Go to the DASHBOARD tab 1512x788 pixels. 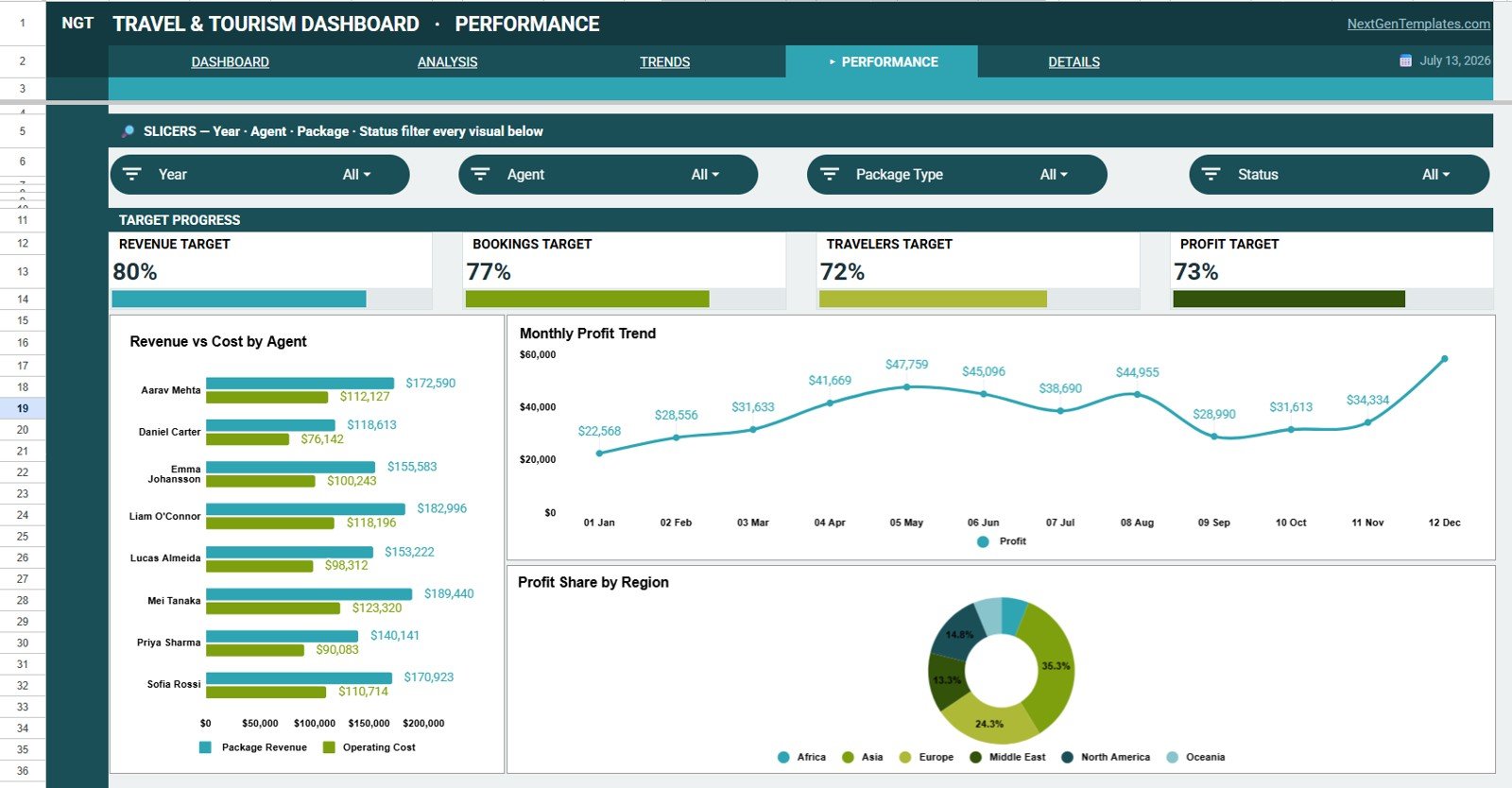click(x=230, y=61)
